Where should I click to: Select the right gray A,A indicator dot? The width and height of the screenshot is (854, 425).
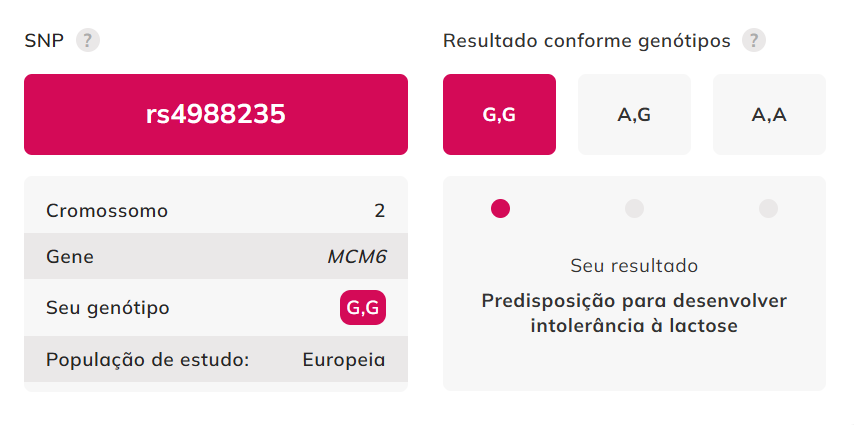click(x=768, y=208)
